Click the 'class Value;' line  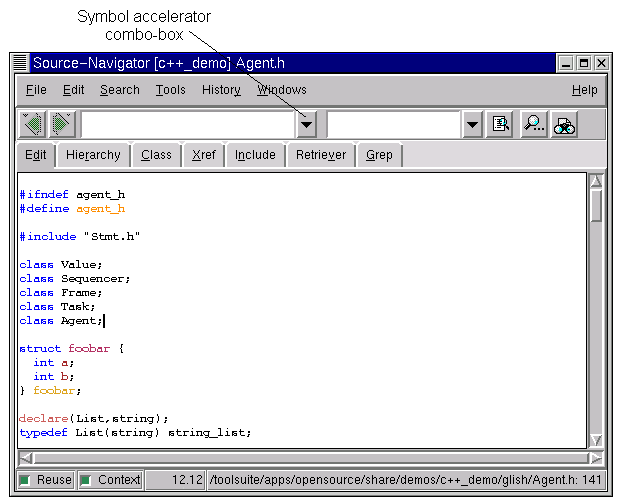(x=61, y=264)
